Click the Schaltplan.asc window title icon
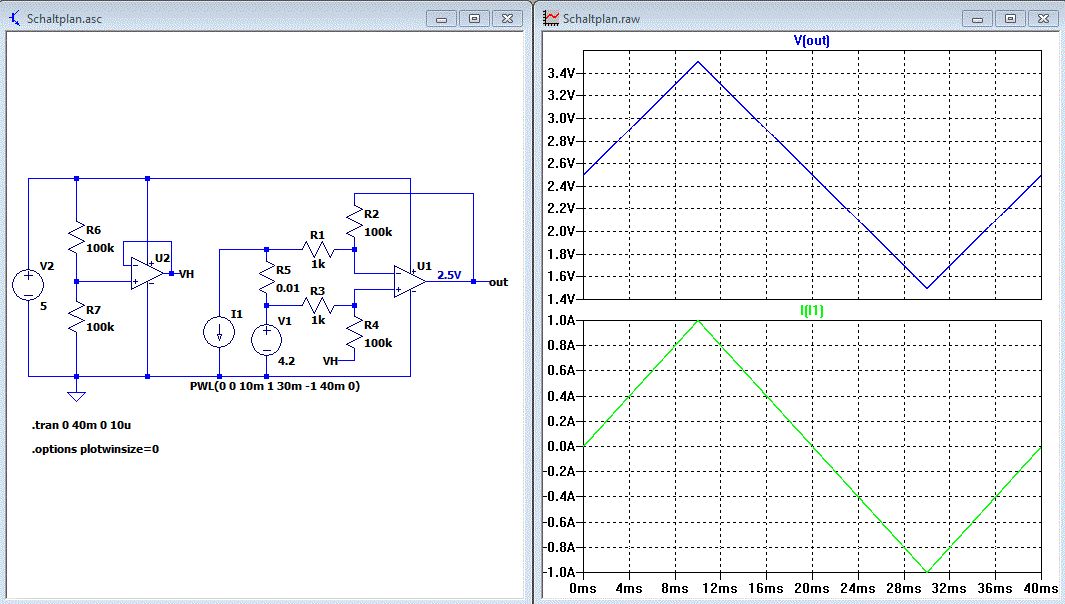The height and width of the screenshot is (604, 1065). point(15,18)
